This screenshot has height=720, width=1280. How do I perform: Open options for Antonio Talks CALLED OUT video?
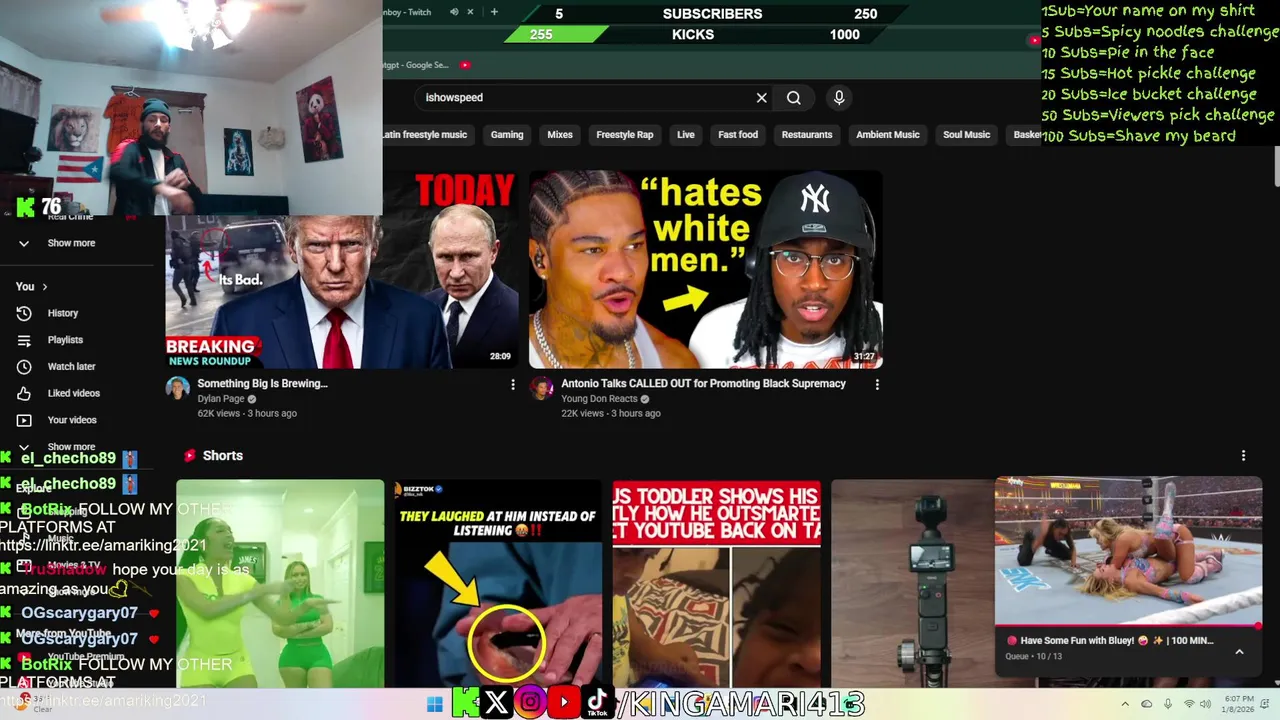coord(877,384)
